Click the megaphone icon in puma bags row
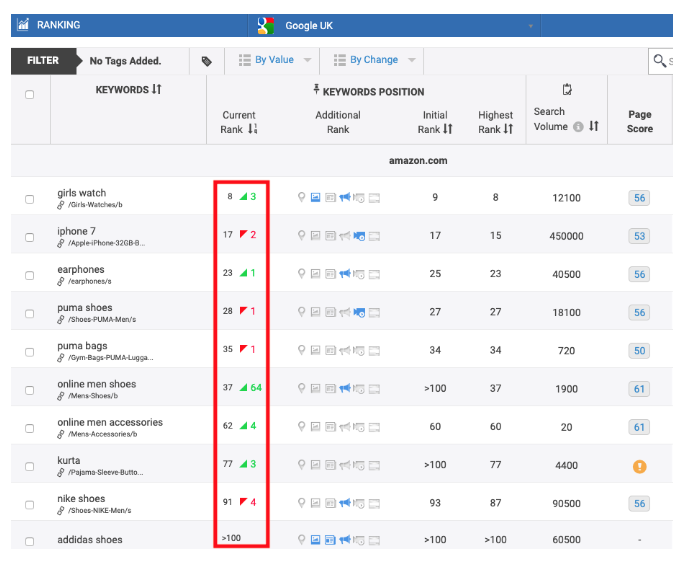Image resolution: width=695 pixels, height=570 pixels. (x=345, y=351)
